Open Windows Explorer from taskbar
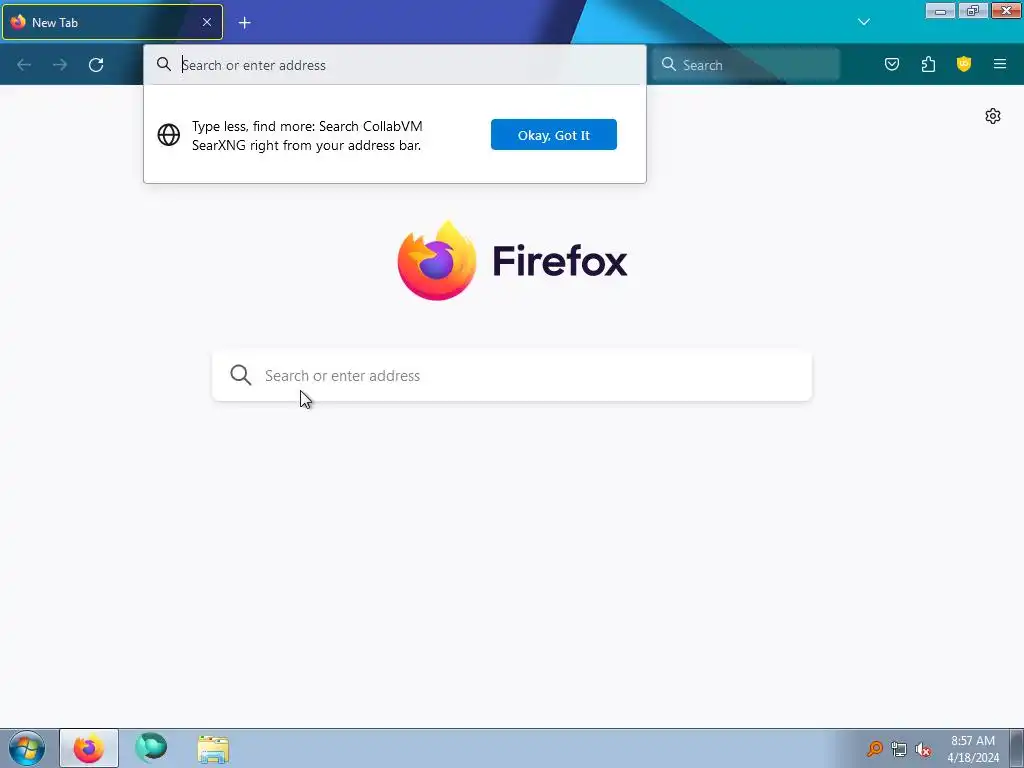Image resolution: width=1024 pixels, height=768 pixels. [213, 749]
